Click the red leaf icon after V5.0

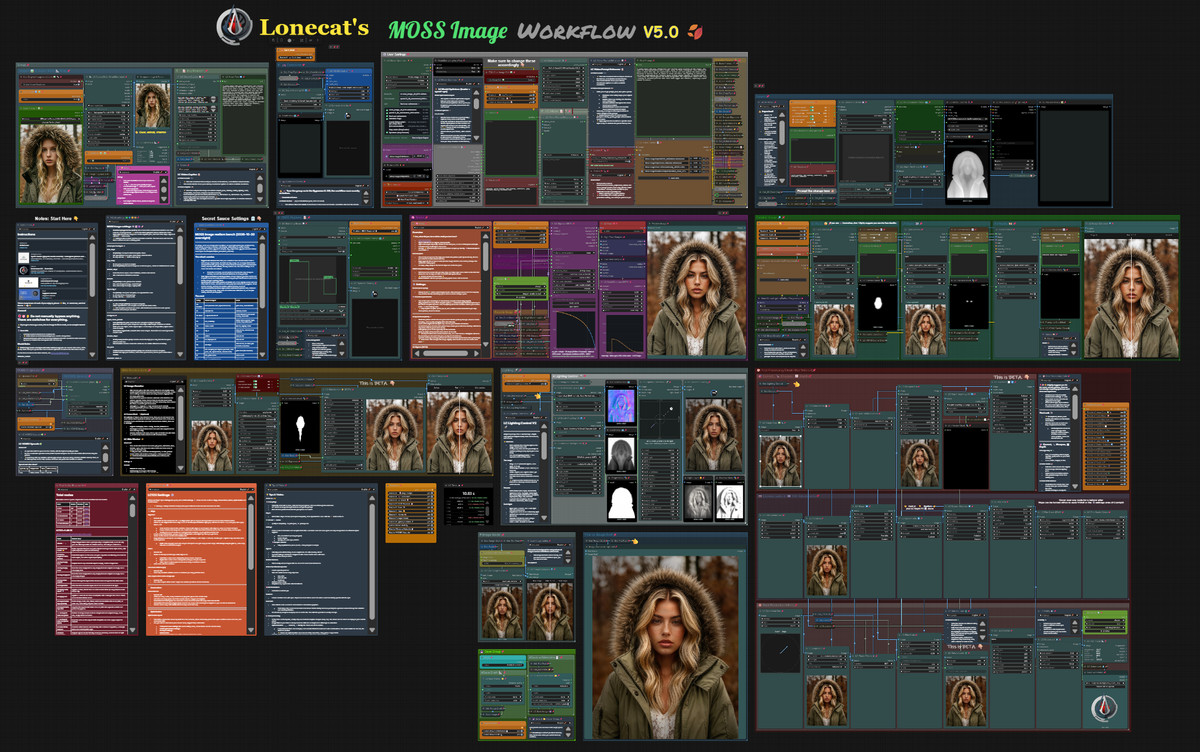pos(694,31)
